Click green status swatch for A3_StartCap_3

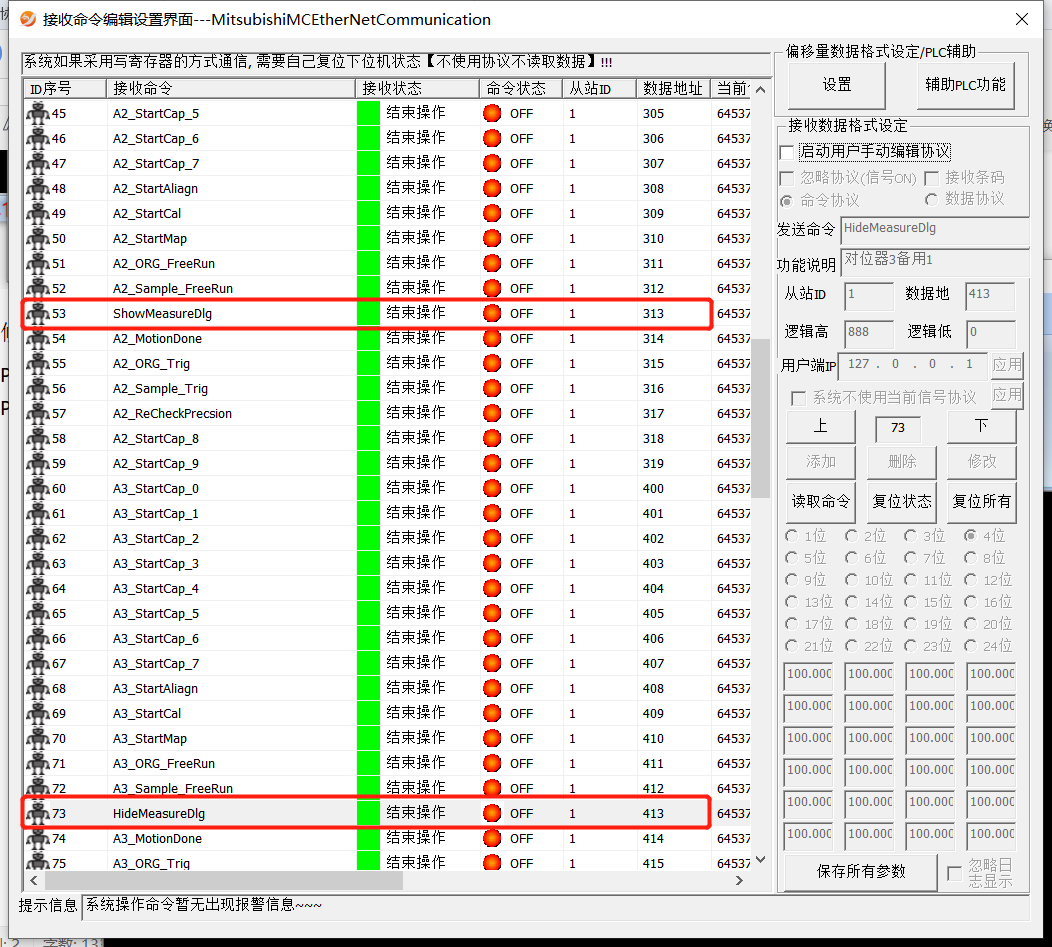[x=368, y=563]
